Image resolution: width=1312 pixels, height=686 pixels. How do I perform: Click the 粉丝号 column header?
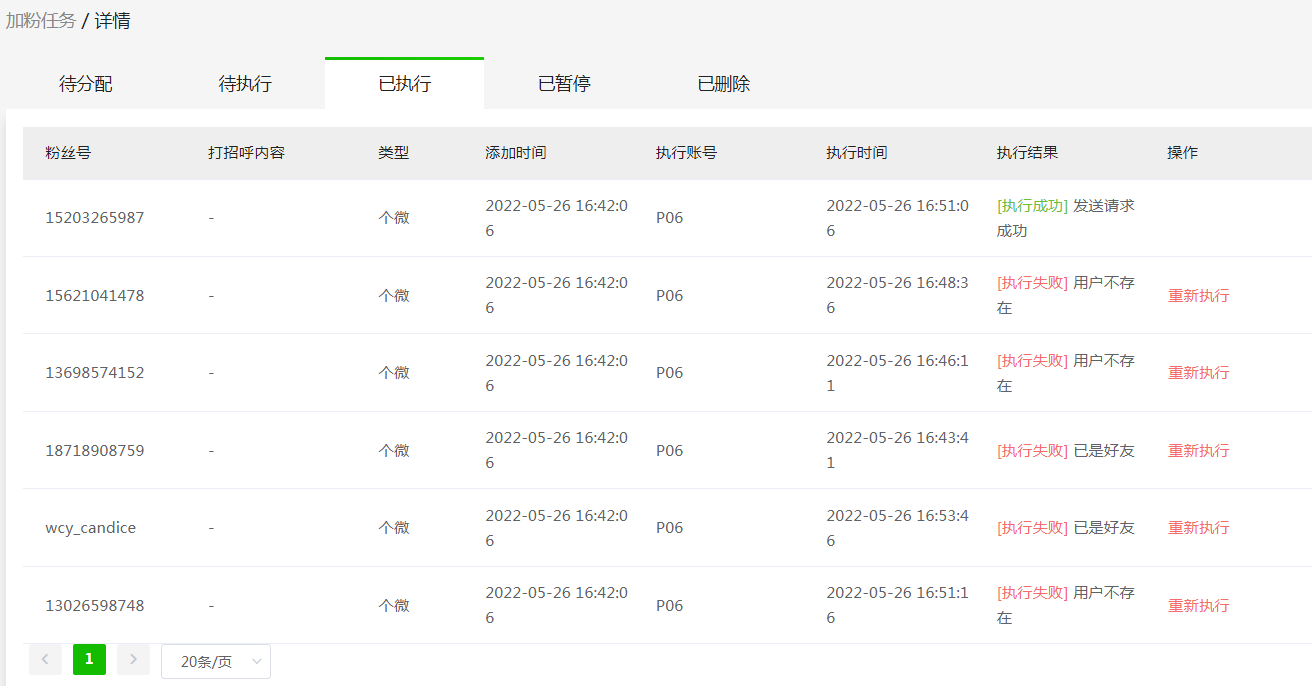(68, 153)
